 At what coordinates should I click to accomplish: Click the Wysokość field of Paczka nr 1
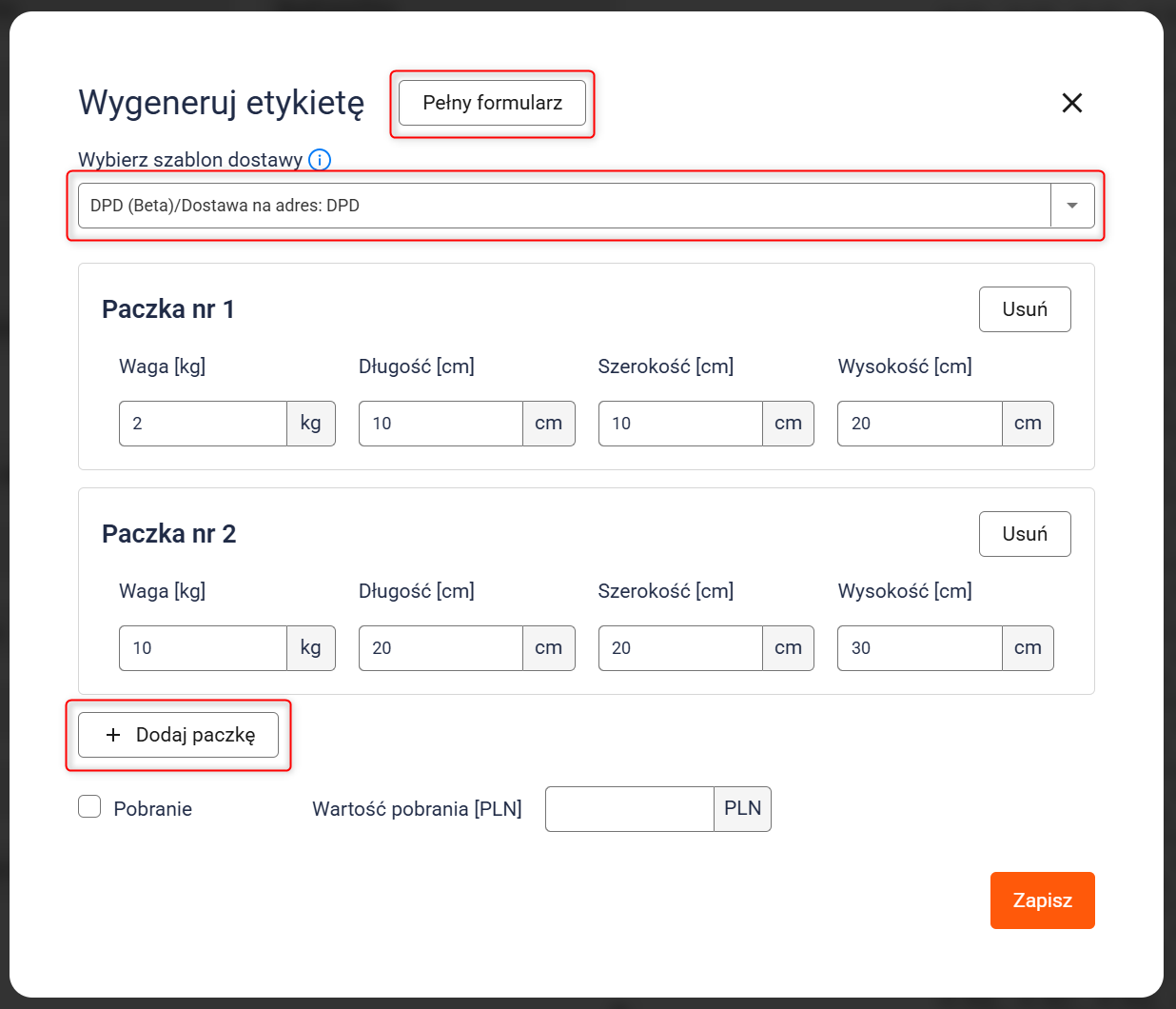[919, 424]
